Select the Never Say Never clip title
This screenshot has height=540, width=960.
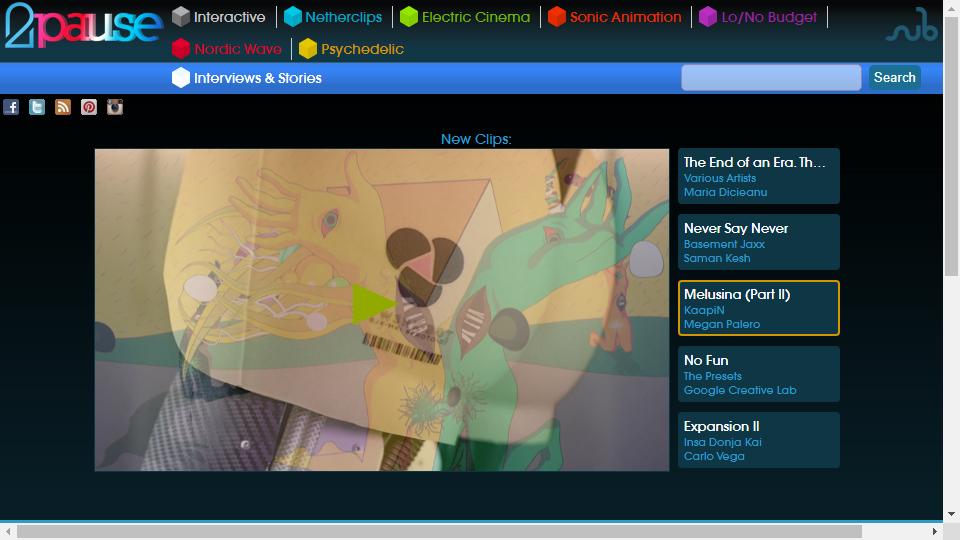[x=735, y=228]
